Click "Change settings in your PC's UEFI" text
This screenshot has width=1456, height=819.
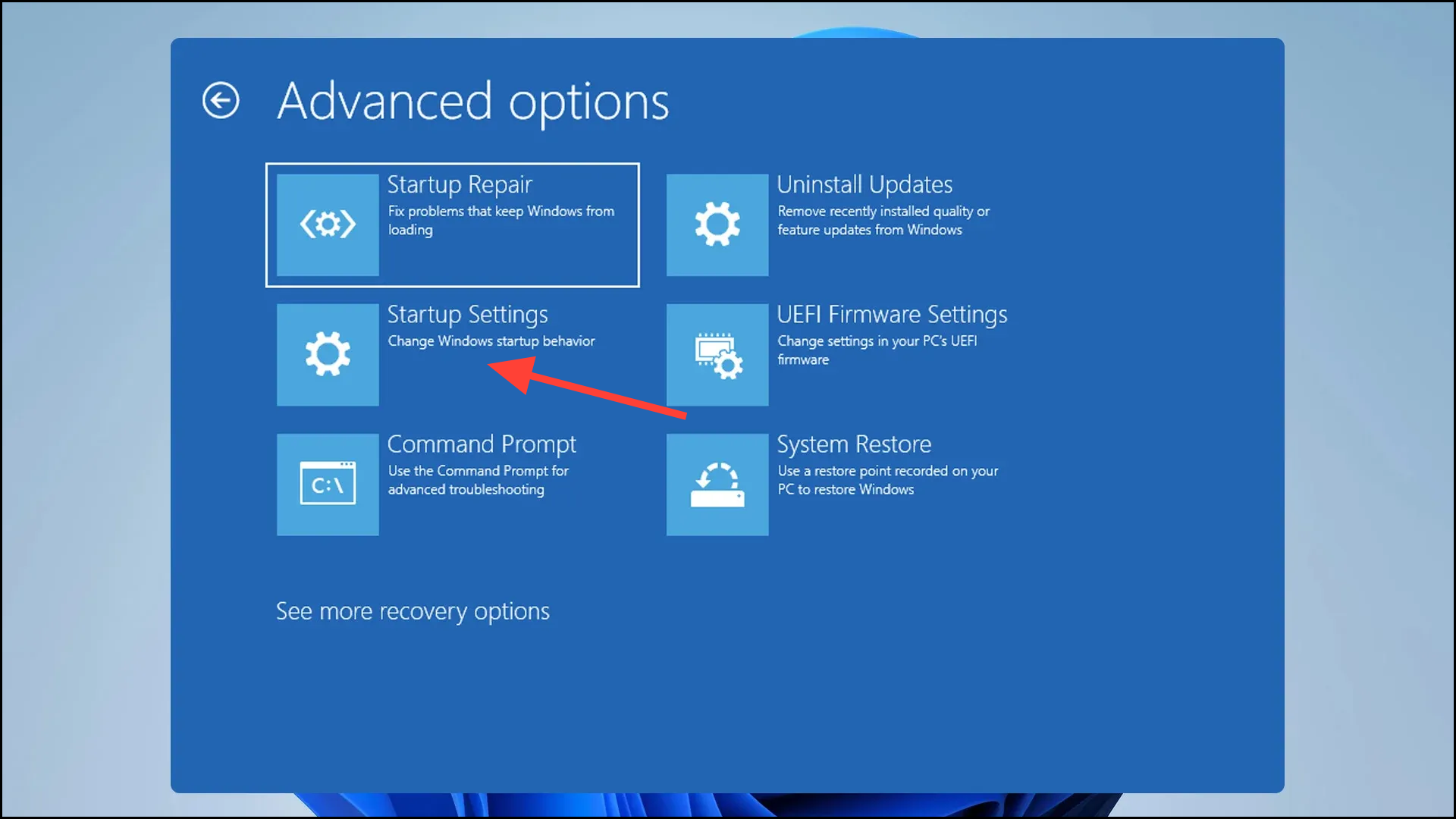[x=877, y=341]
